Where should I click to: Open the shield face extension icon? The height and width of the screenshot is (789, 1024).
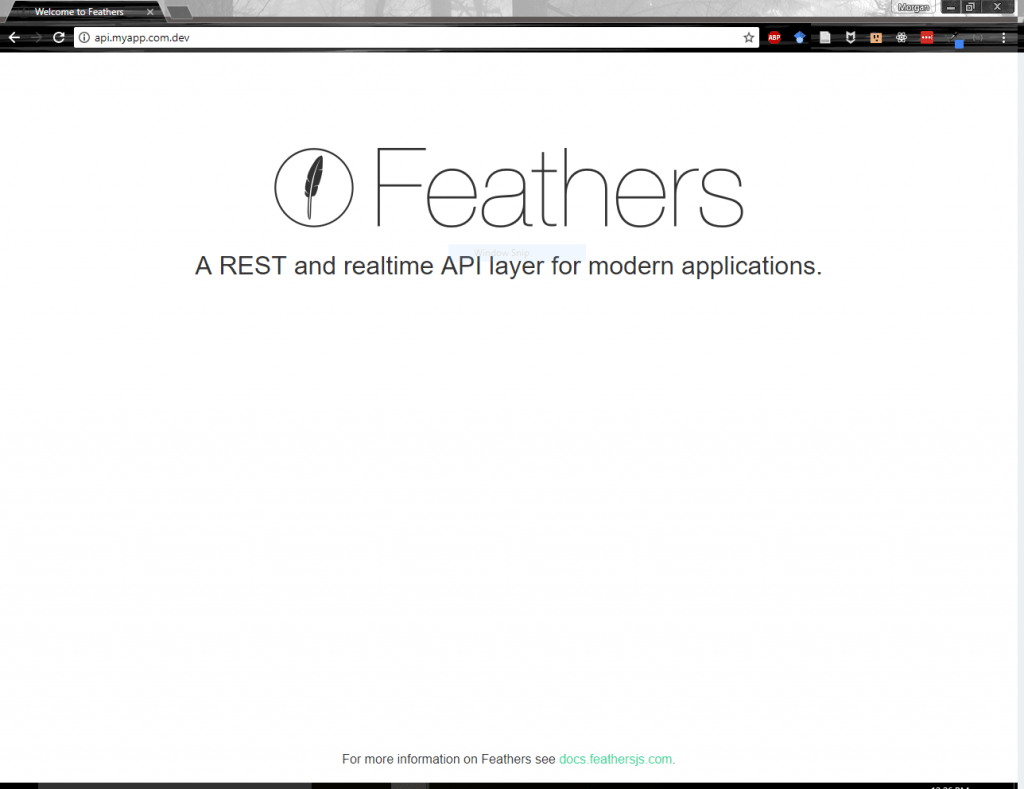[850, 38]
